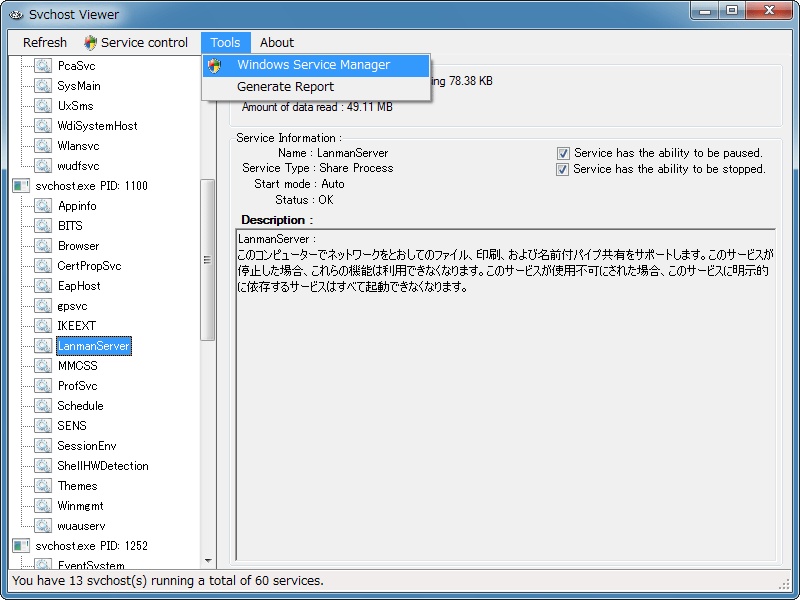Select the wuauserv service label
Screen dimensions: 800x600
click(81, 526)
